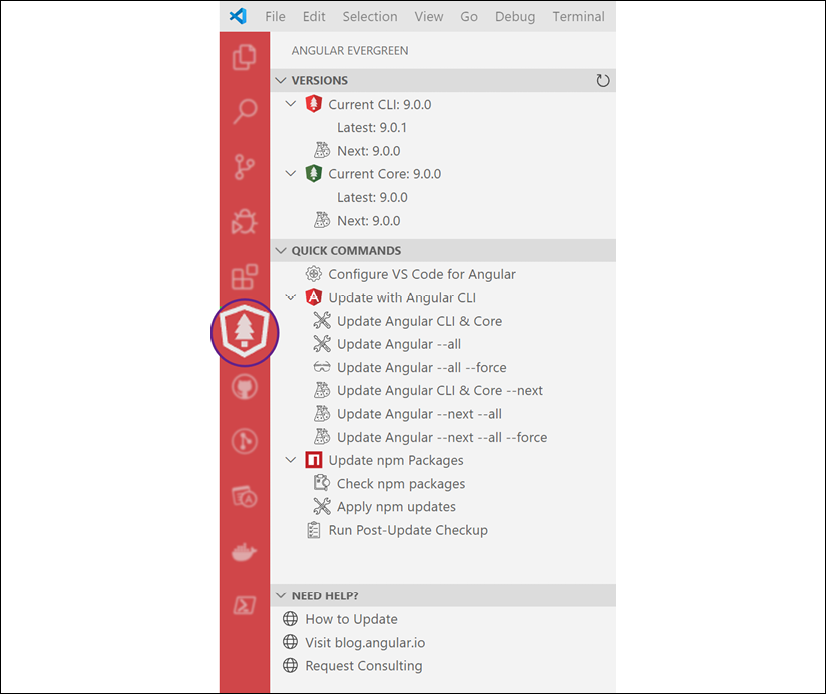Run Update Angular CLI & Core command
826x694 pixels.
pos(419,321)
